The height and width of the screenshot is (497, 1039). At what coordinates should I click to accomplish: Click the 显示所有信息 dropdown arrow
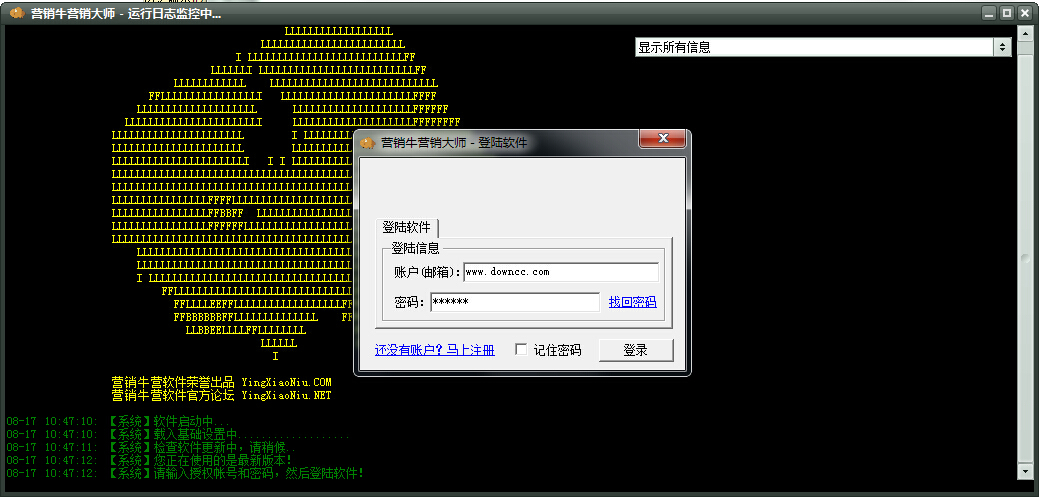click(x=1002, y=47)
